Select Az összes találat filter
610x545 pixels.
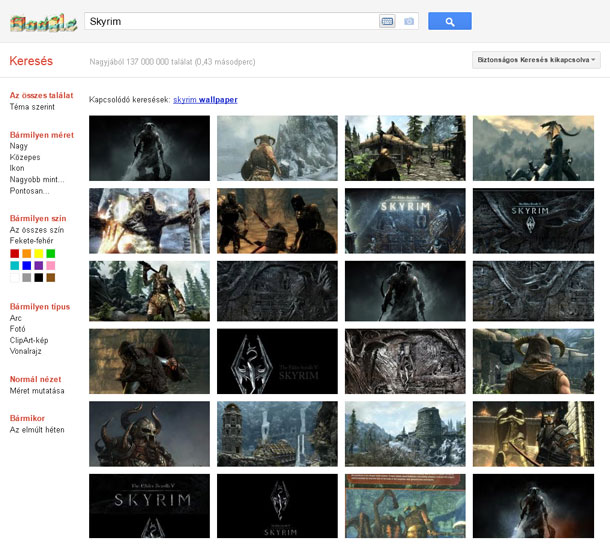pos(41,95)
